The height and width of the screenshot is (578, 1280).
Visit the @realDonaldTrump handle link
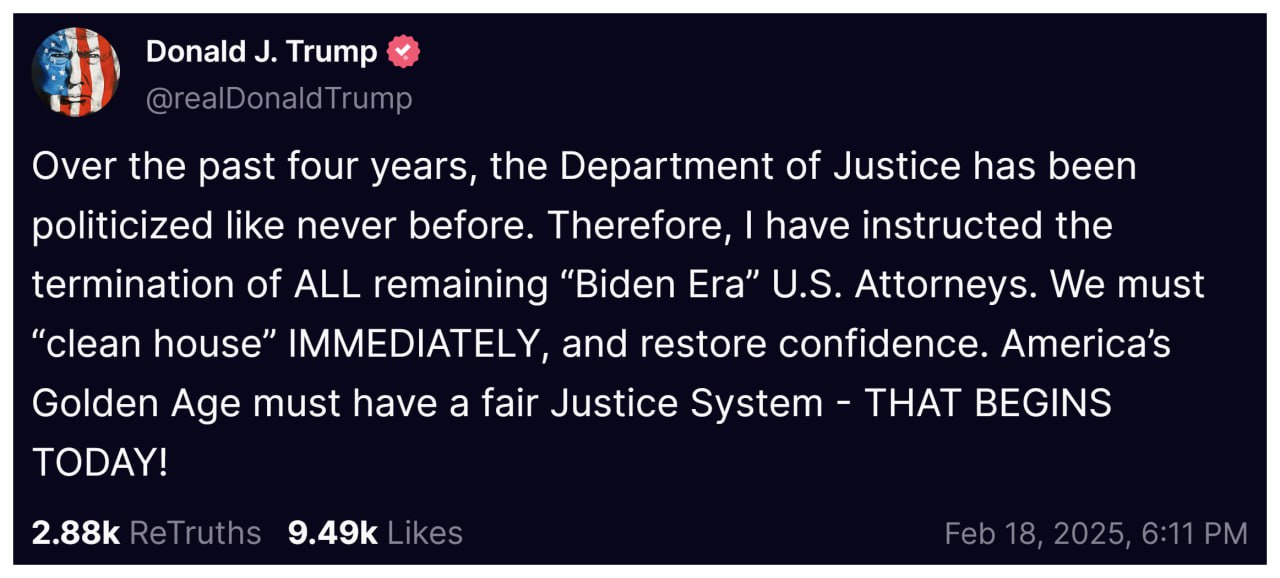tap(279, 98)
